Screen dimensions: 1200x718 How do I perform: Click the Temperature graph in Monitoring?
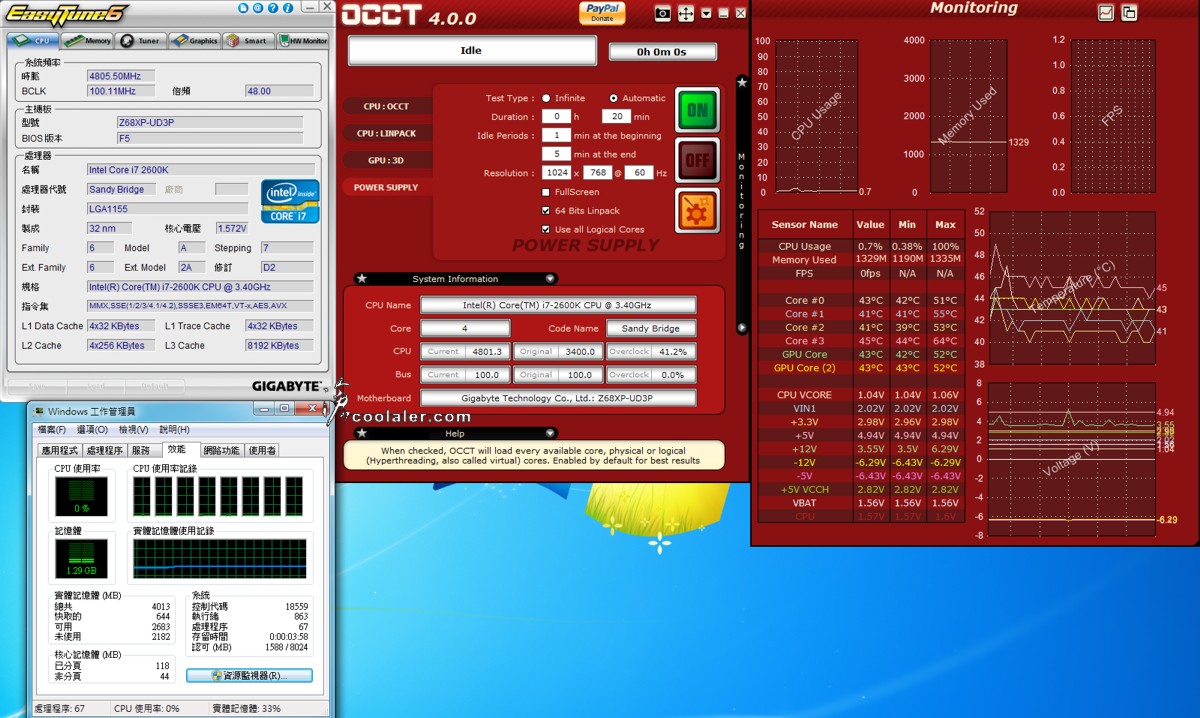pos(1070,288)
